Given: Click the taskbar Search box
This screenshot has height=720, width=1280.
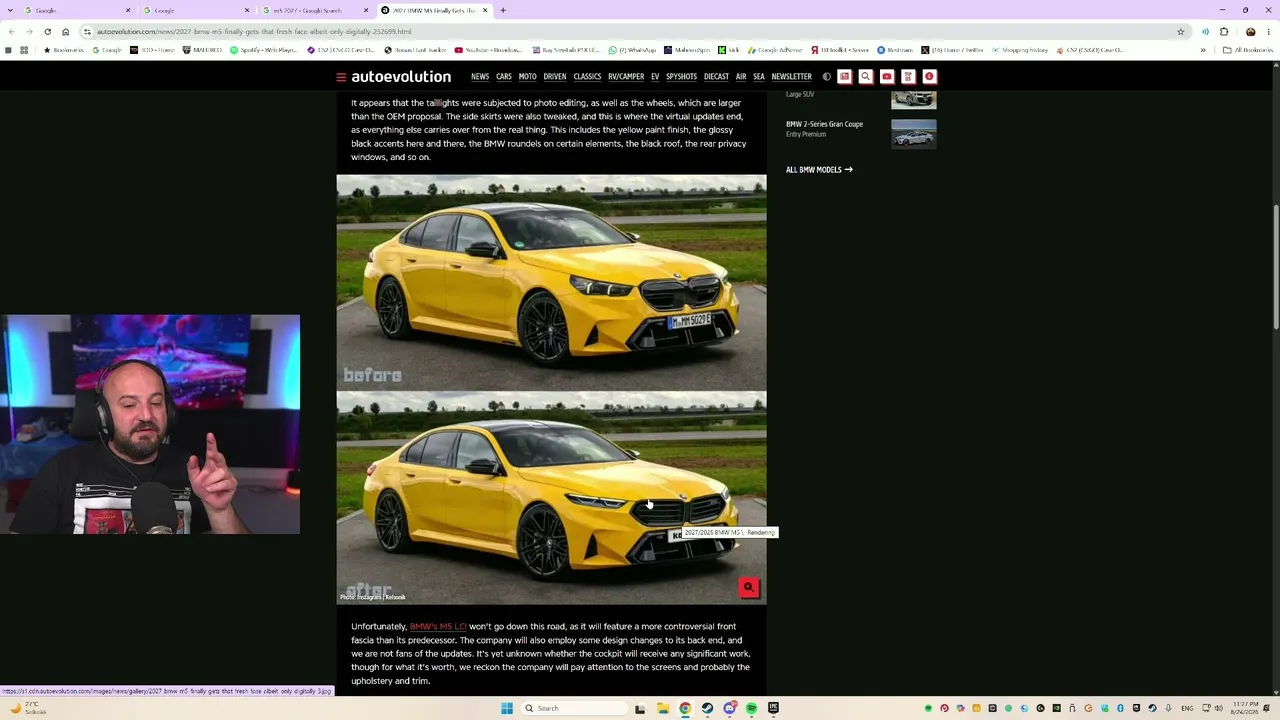Looking at the screenshot, I should point(574,709).
